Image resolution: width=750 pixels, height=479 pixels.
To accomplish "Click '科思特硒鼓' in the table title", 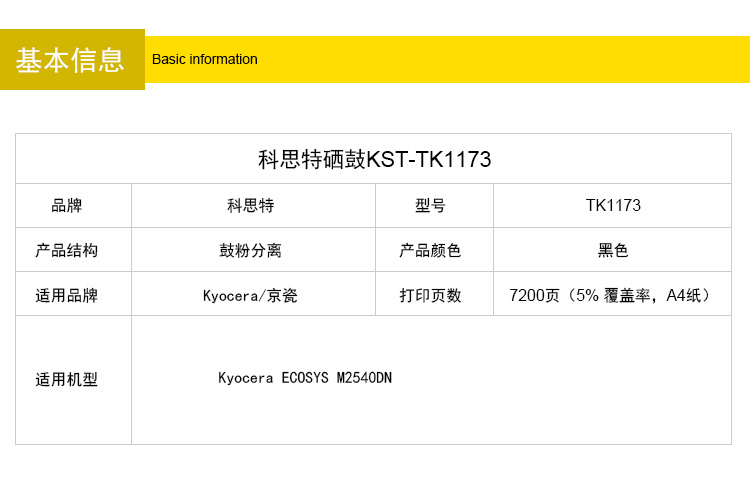I will click(312, 159).
